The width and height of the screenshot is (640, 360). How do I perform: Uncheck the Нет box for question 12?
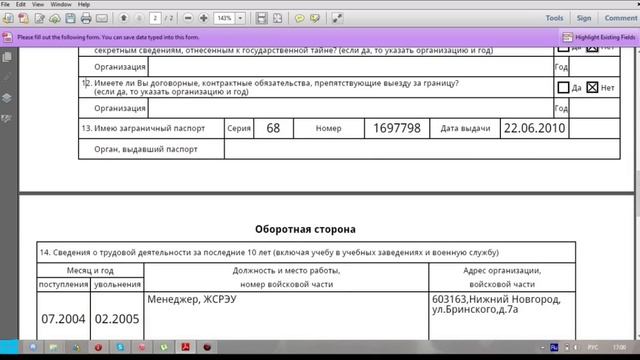pyautogui.click(x=592, y=87)
